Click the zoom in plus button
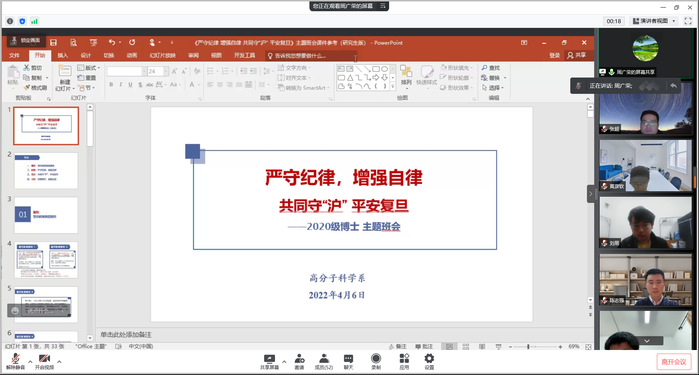Image resolution: width=699 pixels, height=375 pixels. point(560,346)
